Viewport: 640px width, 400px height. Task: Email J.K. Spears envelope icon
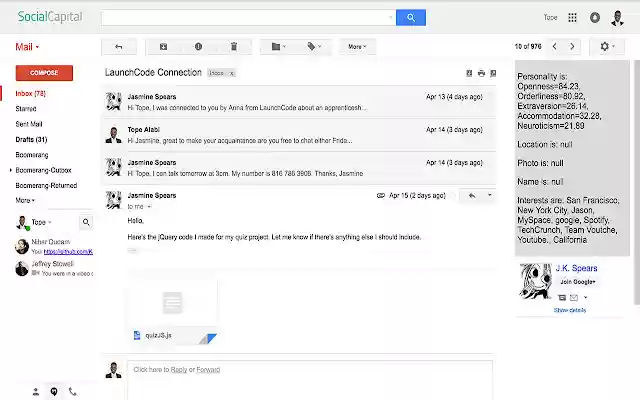tap(574, 298)
